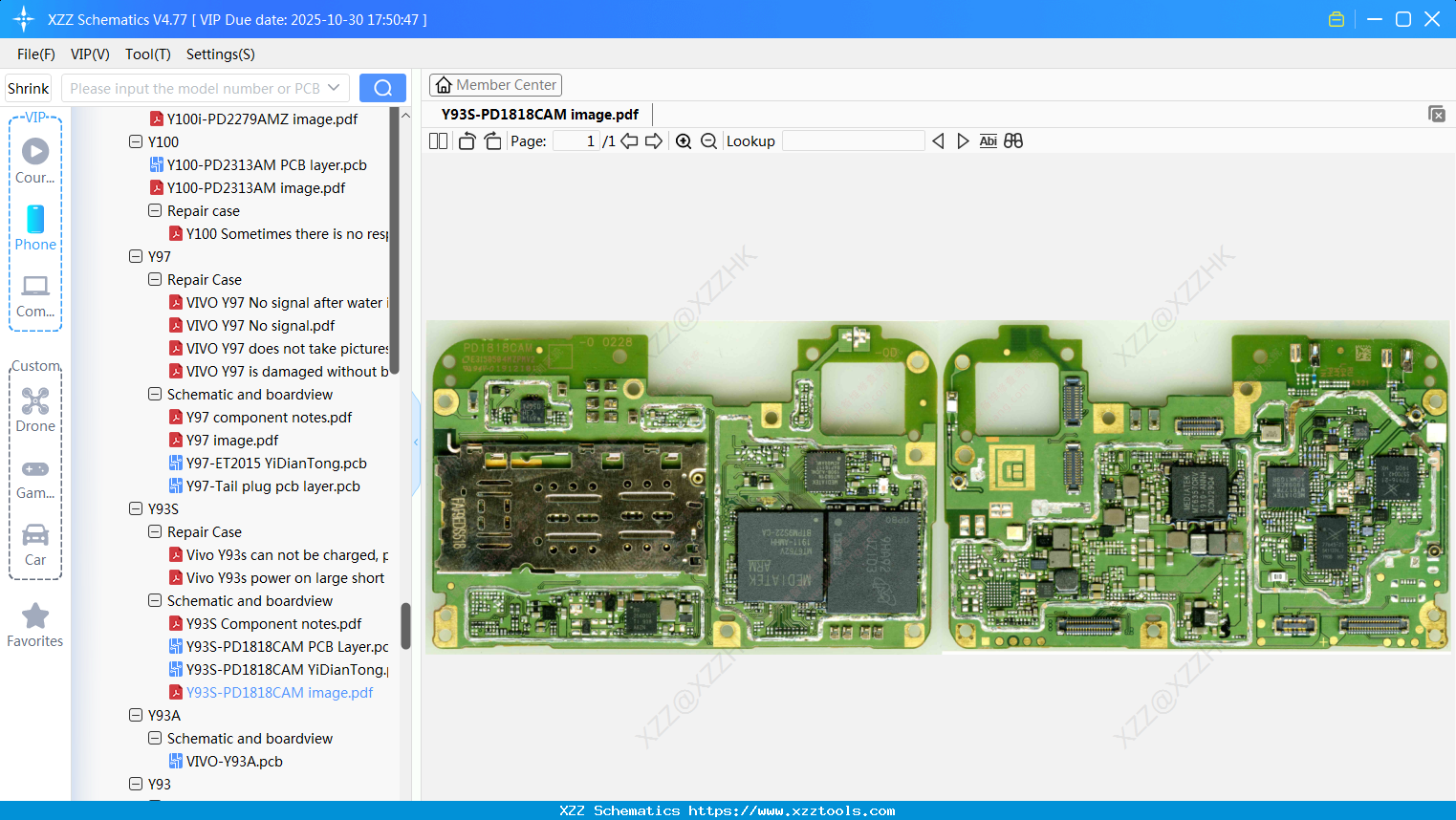The width and height of the screenshot is (1456, 820).
Task: Open Y93S-PD1818CAM YiDianTong file
Action: point(278,670)
